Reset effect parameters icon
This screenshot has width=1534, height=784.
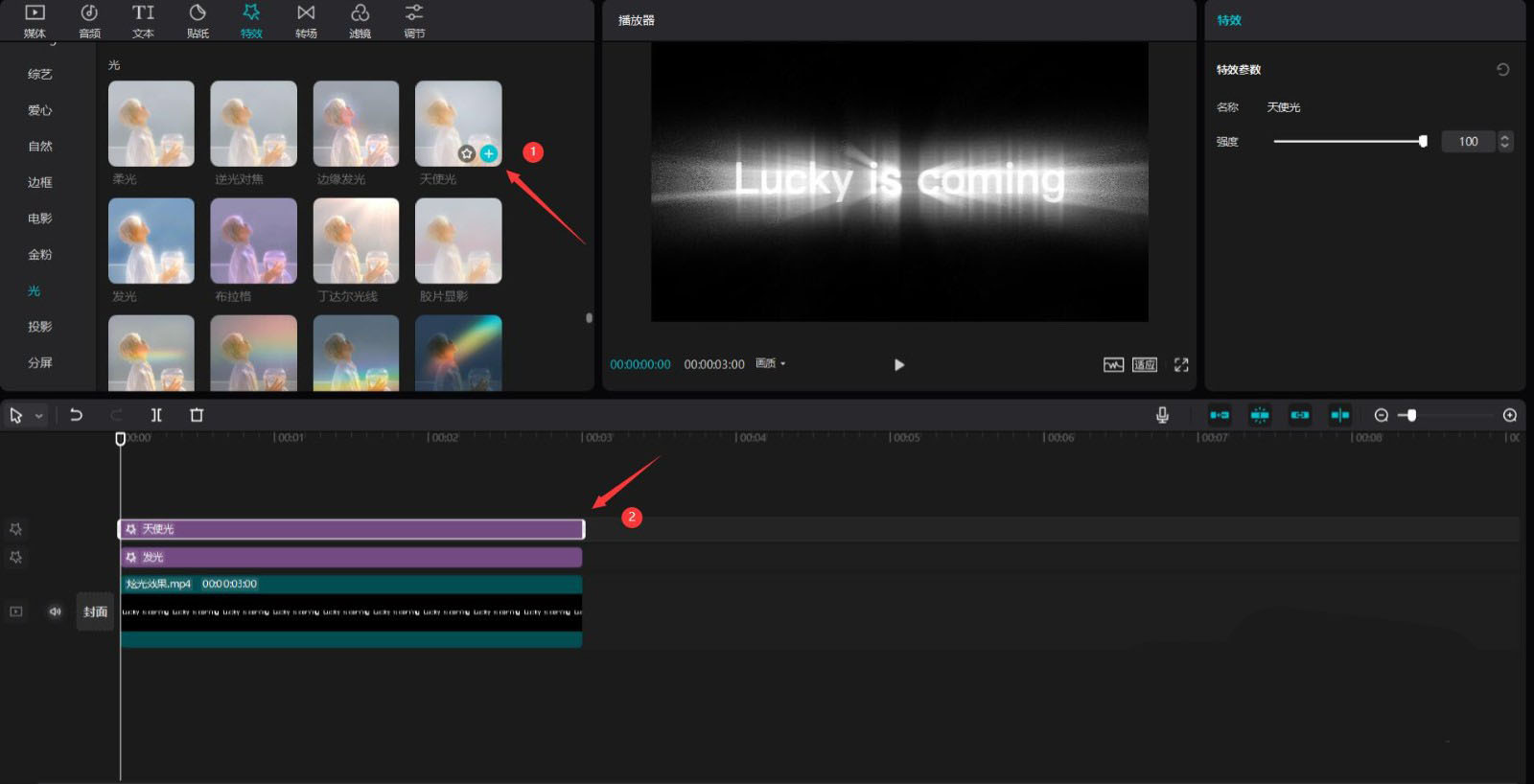pos(1503,69)
